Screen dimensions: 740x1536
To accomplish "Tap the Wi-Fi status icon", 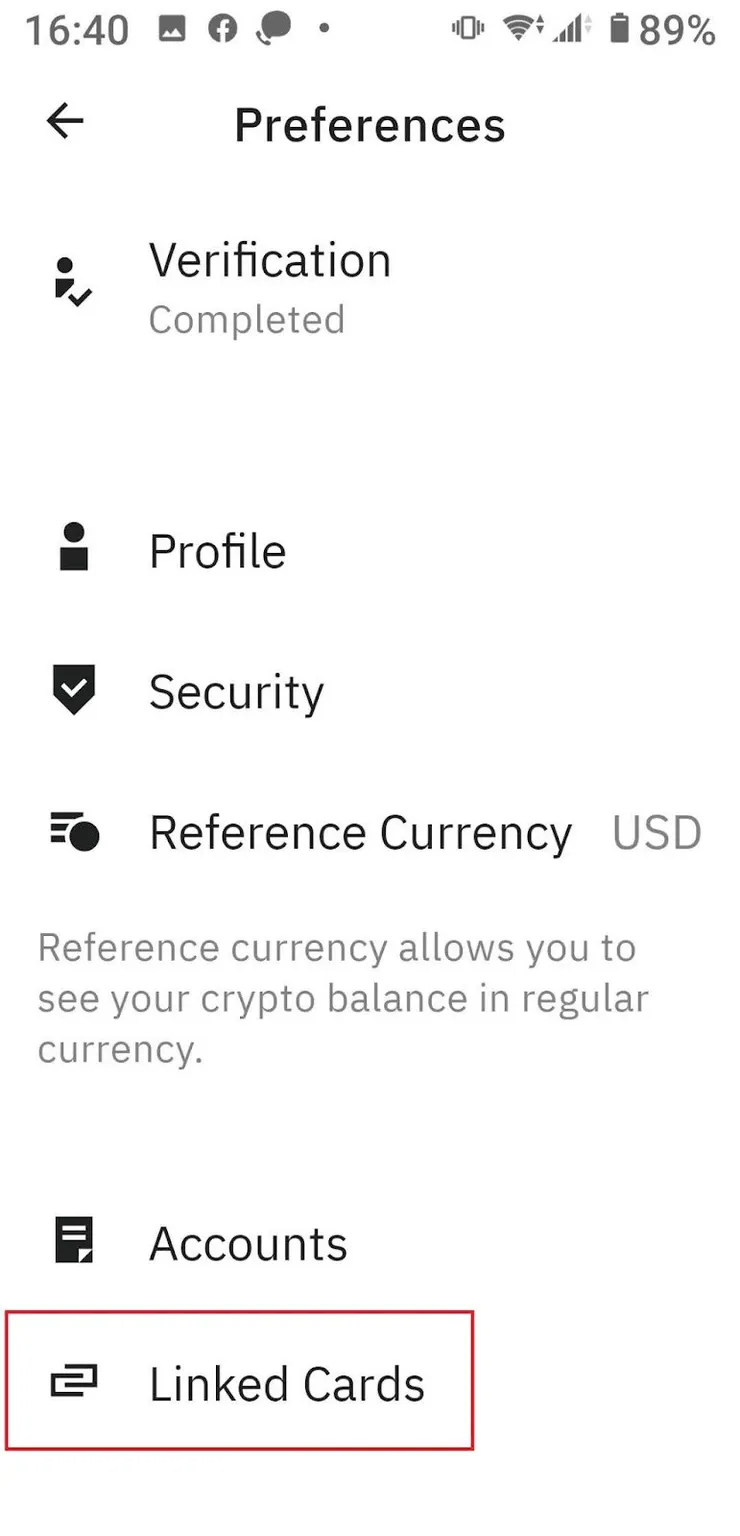I will pos(519,29).
